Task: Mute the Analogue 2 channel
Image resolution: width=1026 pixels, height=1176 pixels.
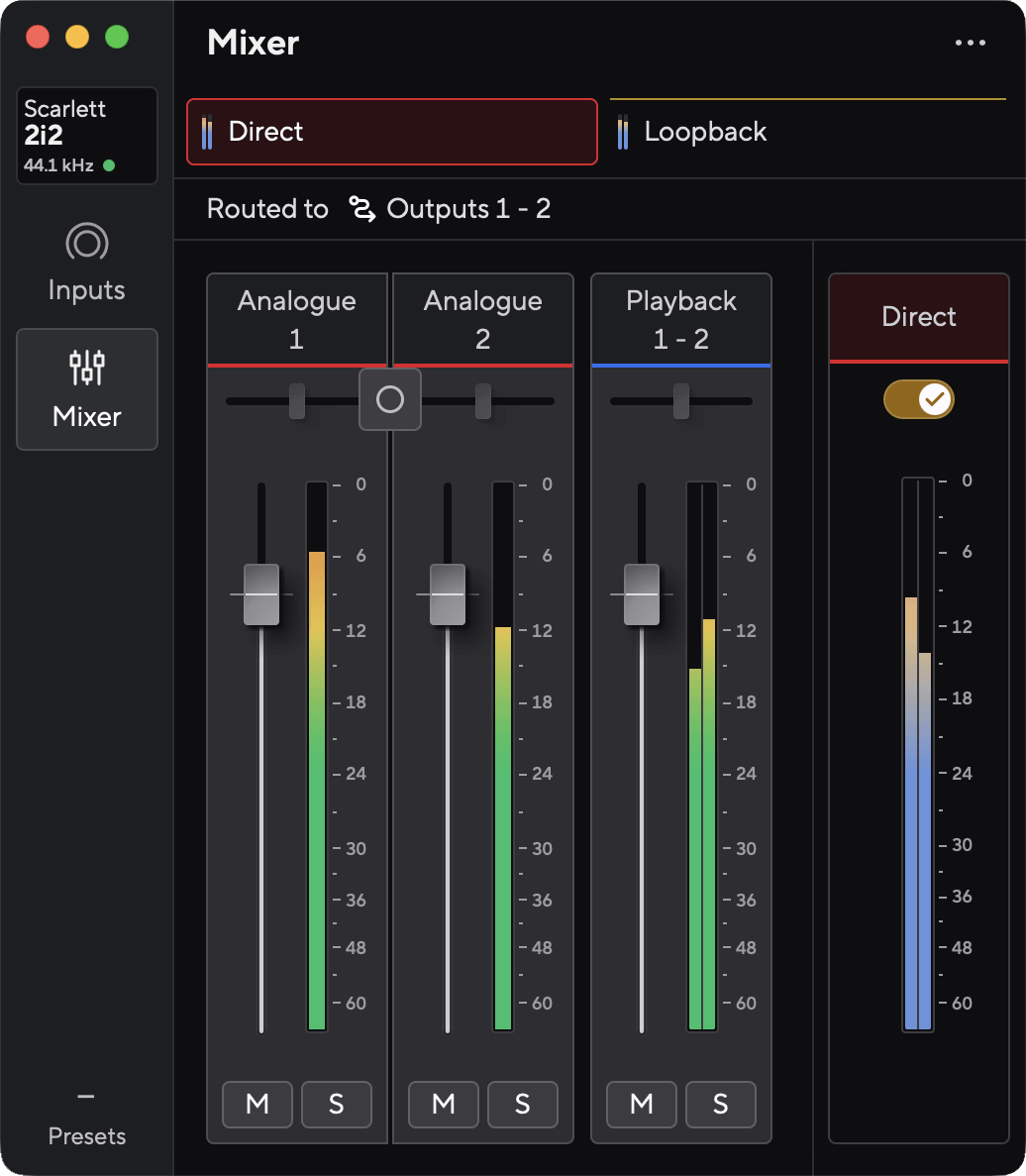Action: pyautogui.click(x=444, y=1104)
